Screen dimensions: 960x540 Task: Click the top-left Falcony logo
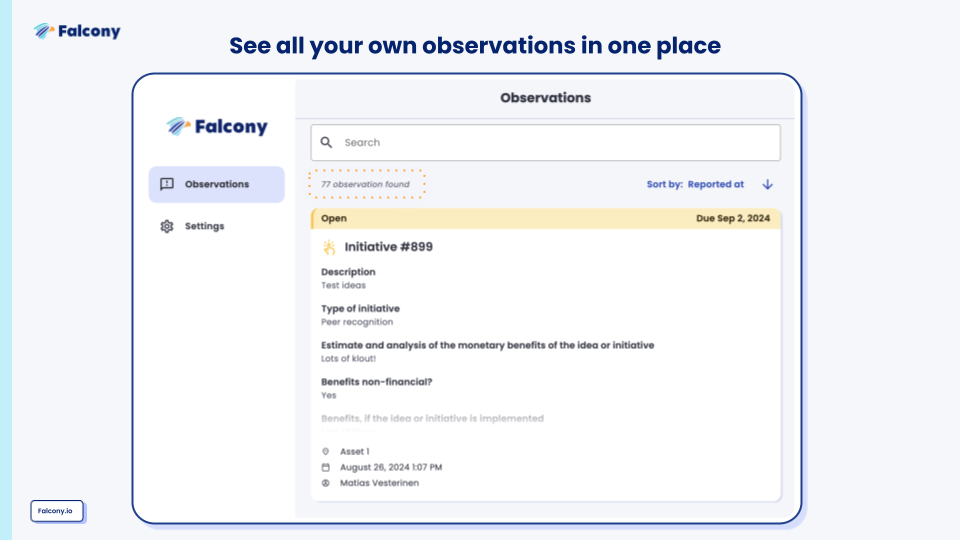tap(77, 31)
